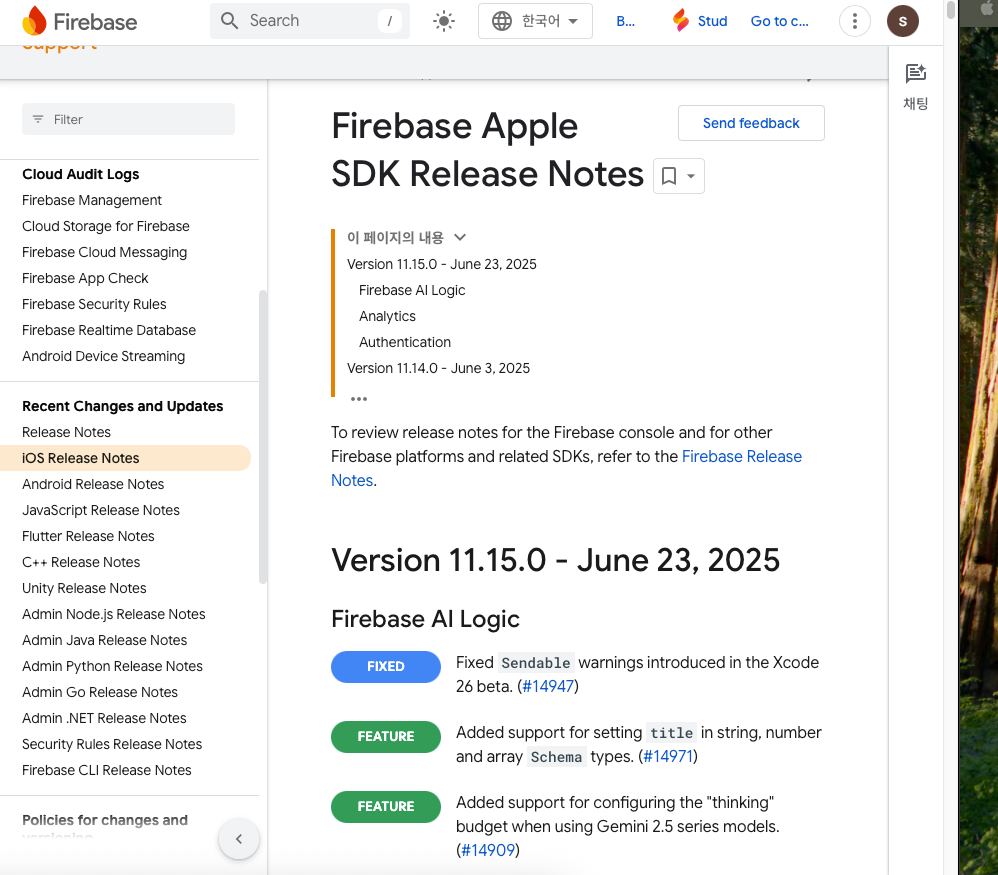
Task: Open the three-dot more options menu
Action: click(855, 21)
